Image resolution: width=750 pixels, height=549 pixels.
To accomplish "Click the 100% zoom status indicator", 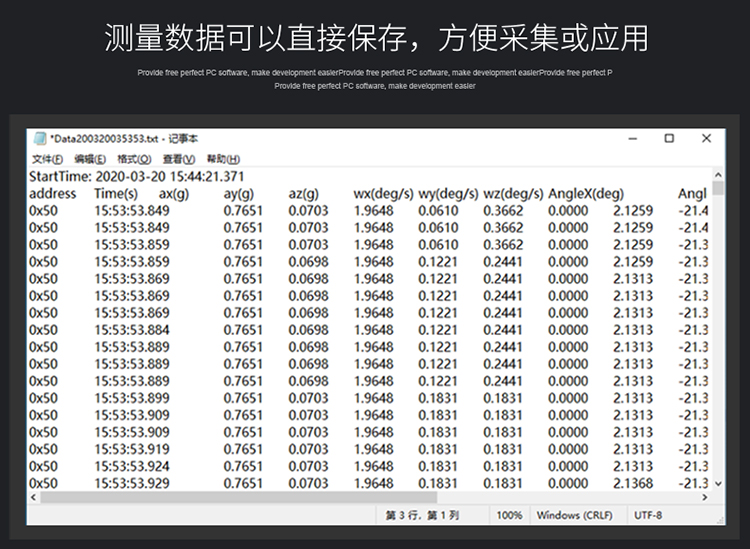I will pyautogui.click(x=509, y=515).
